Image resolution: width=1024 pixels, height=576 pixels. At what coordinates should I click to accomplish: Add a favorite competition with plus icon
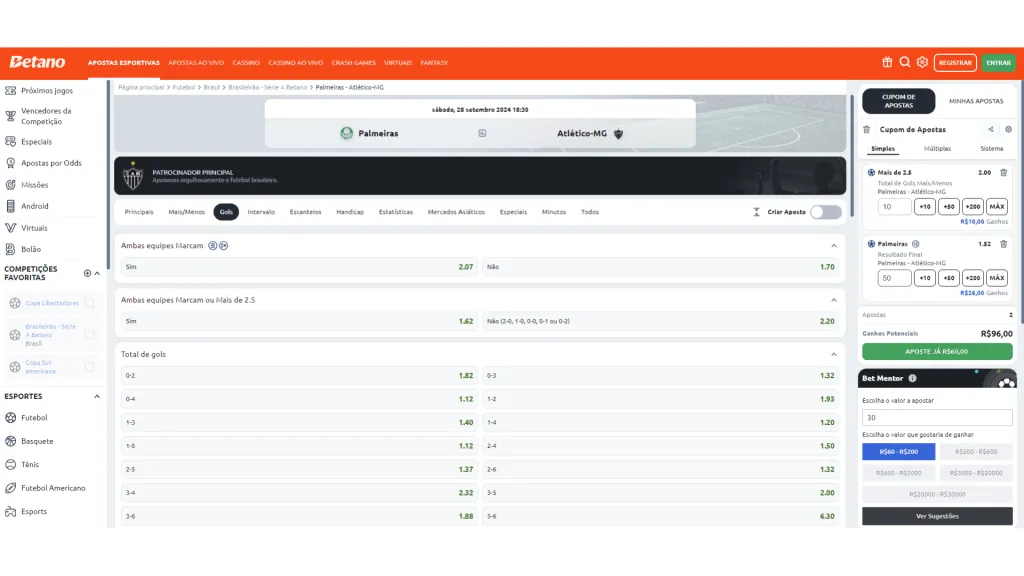coord(87,273)
